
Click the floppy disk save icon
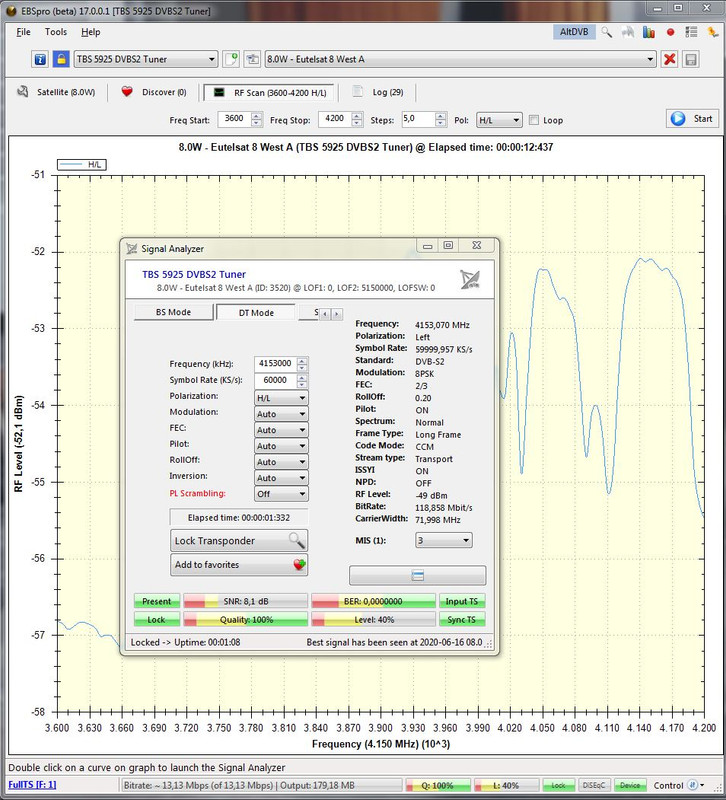(x=691, y=59)
